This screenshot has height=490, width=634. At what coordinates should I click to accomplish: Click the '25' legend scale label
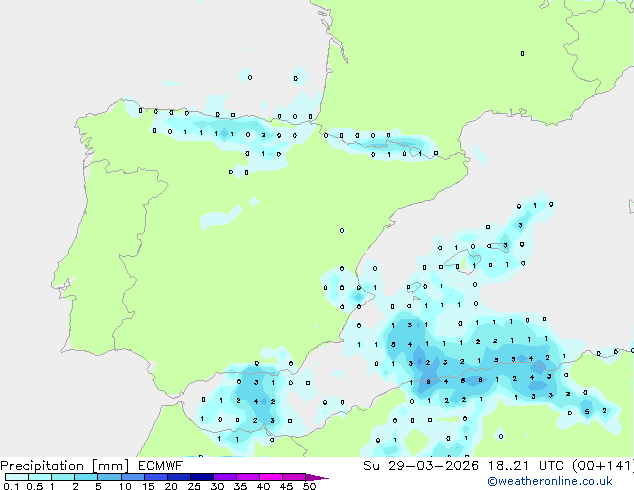point(194,486)
